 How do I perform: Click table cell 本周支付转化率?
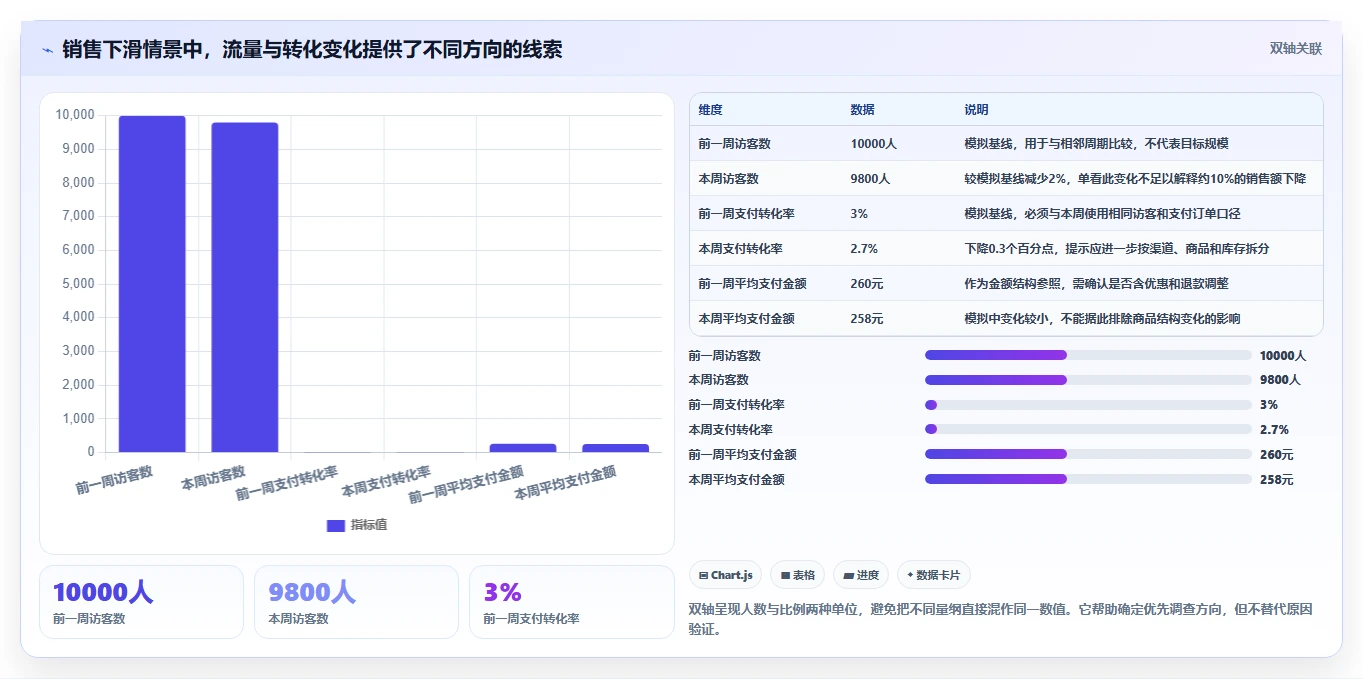click(740, 249)
